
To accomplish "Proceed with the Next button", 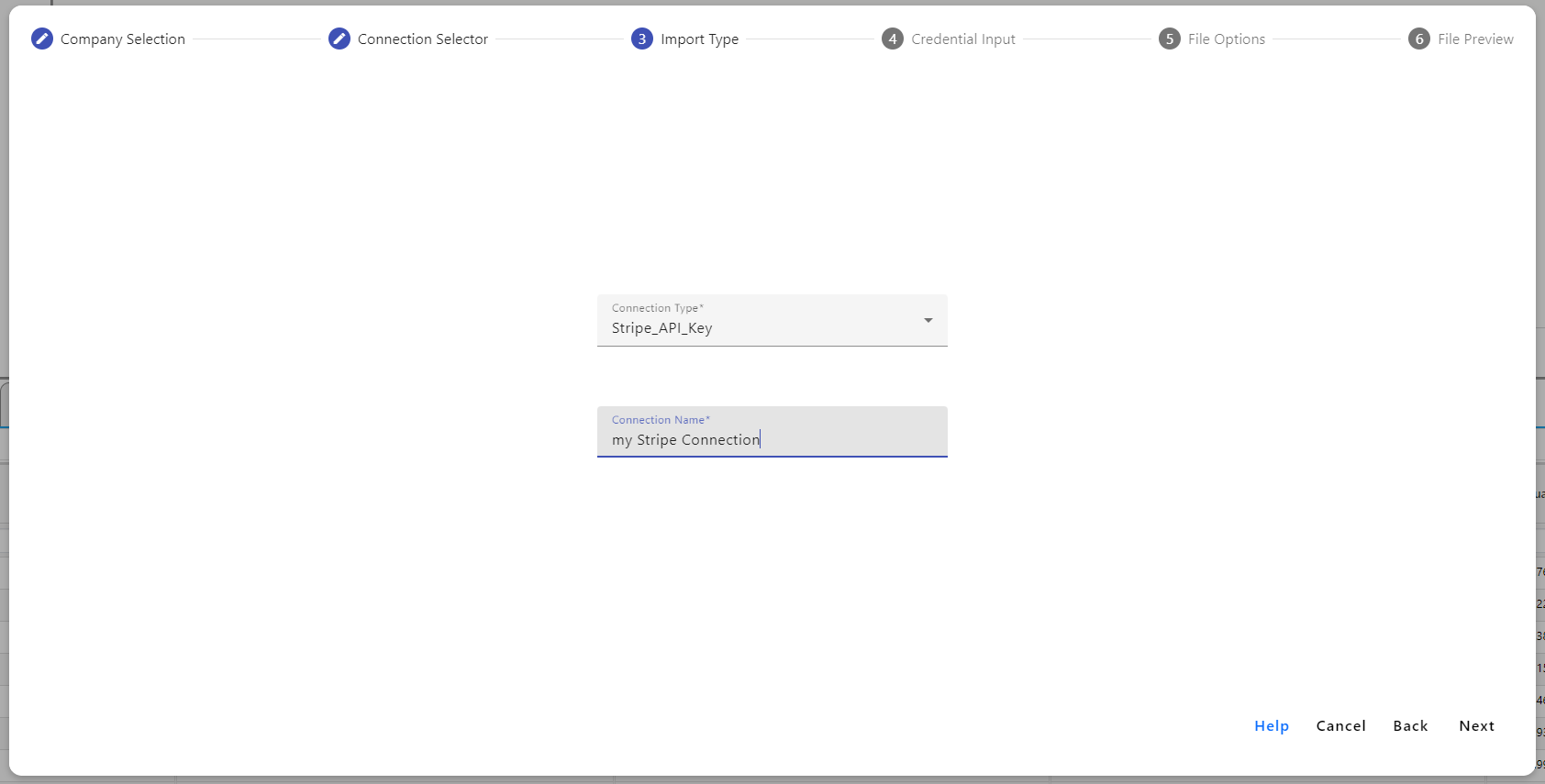I will click(1476, 725).
